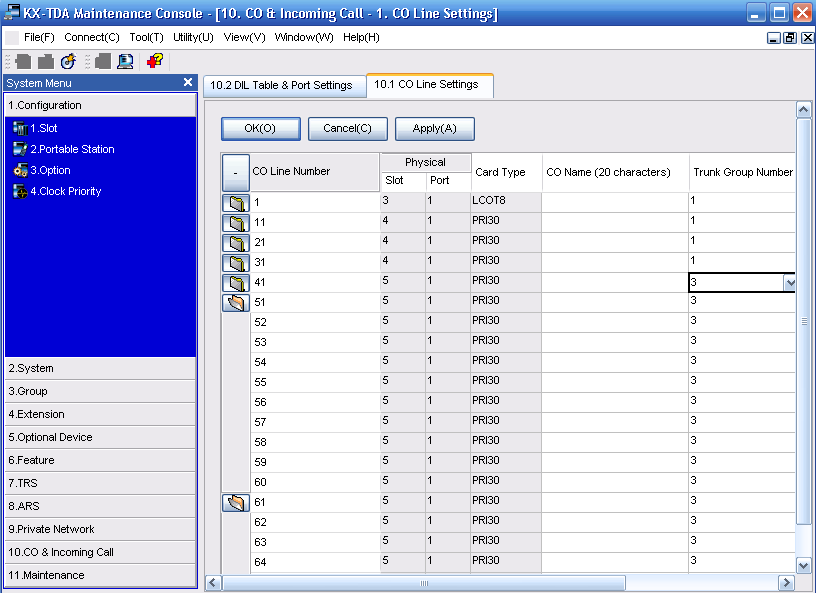Open the 6.Feature menu section
Viewport: 816px width, 593px height.
click(100, 460)
